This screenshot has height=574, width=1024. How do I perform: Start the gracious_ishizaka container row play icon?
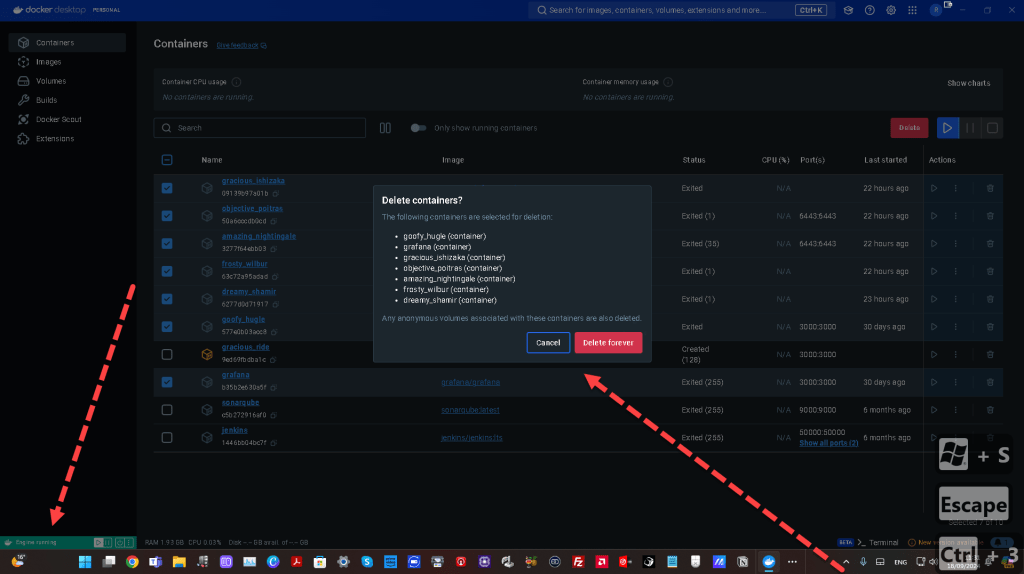click(x=934, y=188)
